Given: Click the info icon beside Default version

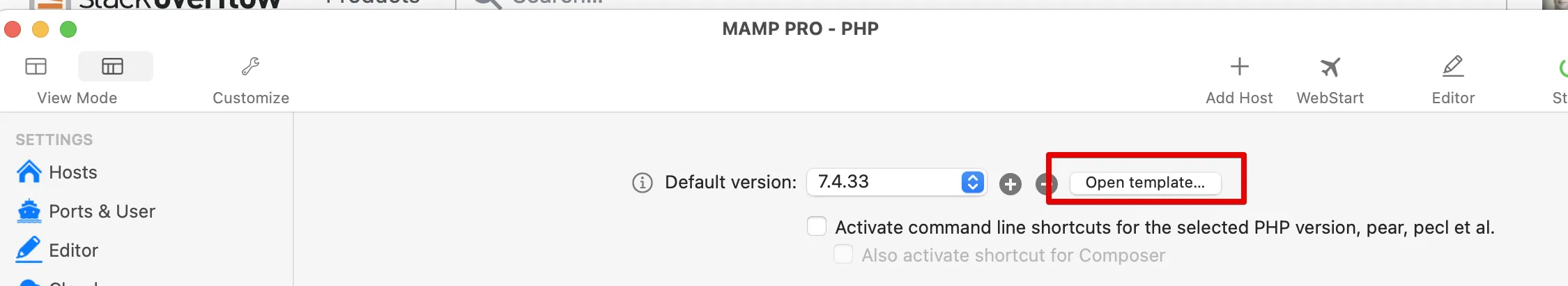Looking at the screenshot, I should 642,183.
